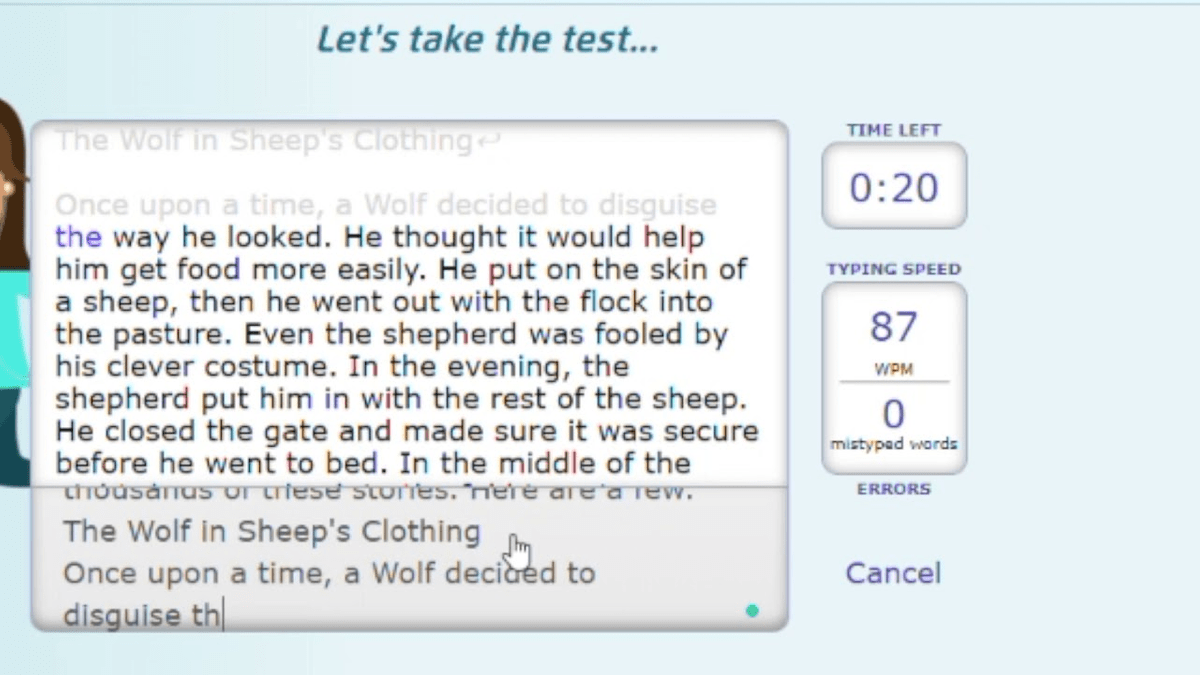1200x675 pixels.
Task: Click the TIME LEFT timer showing 0:20
Action: click(x=893, y=186)
